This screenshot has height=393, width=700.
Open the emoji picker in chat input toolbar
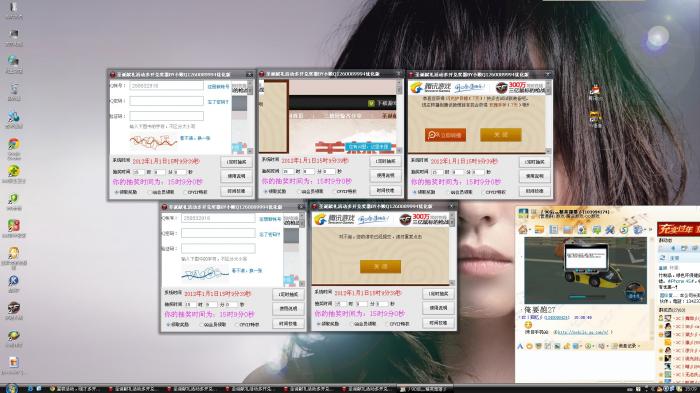[x=529, y=346]
